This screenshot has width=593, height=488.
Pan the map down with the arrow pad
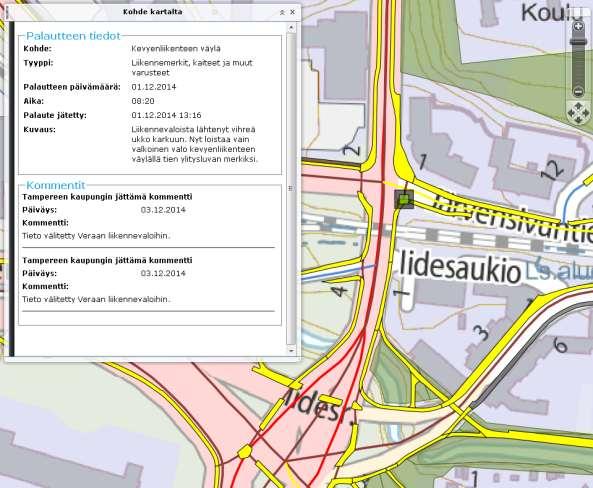tap(578, 120)
